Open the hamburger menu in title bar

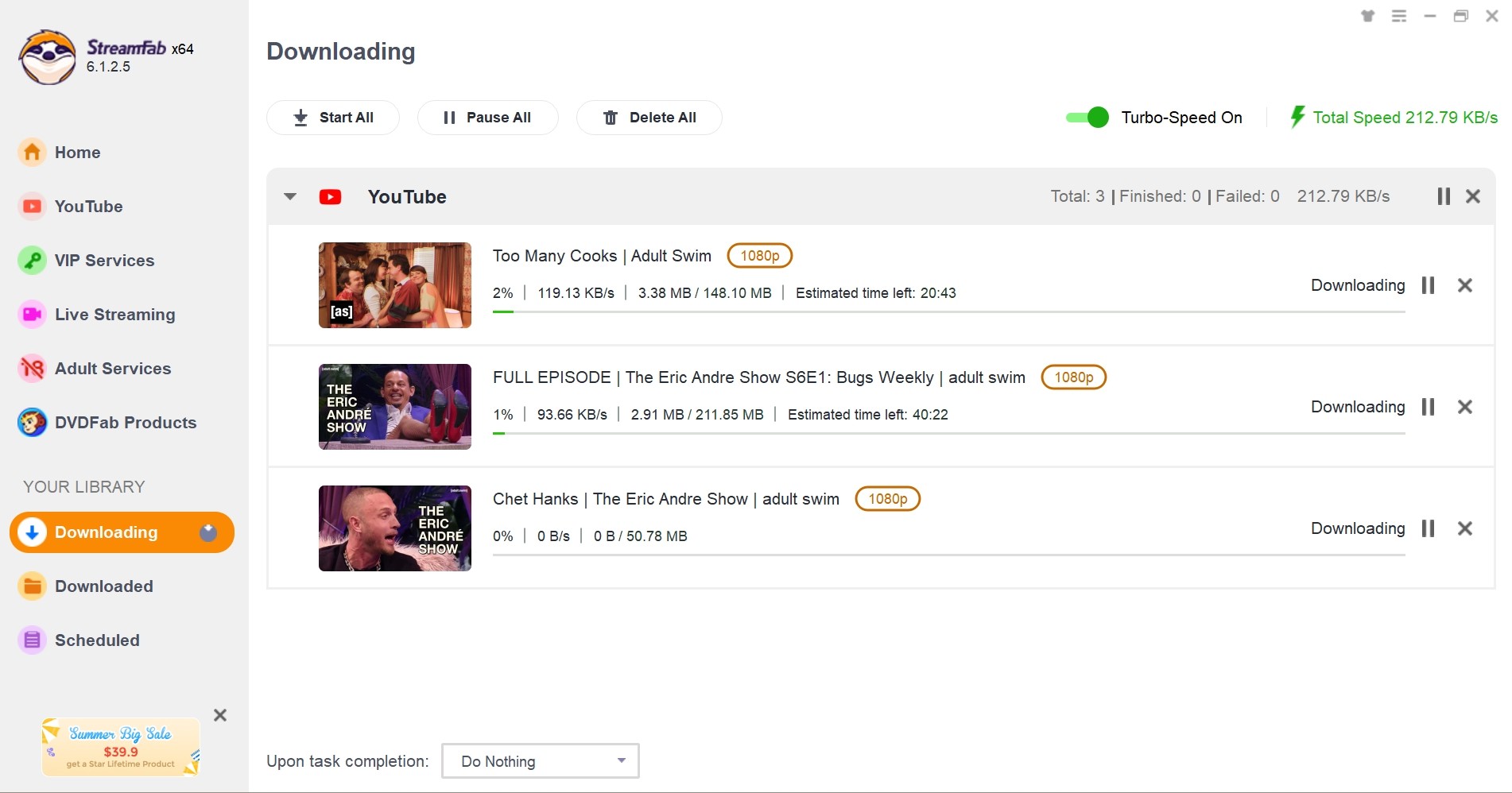click(1398, 16)
